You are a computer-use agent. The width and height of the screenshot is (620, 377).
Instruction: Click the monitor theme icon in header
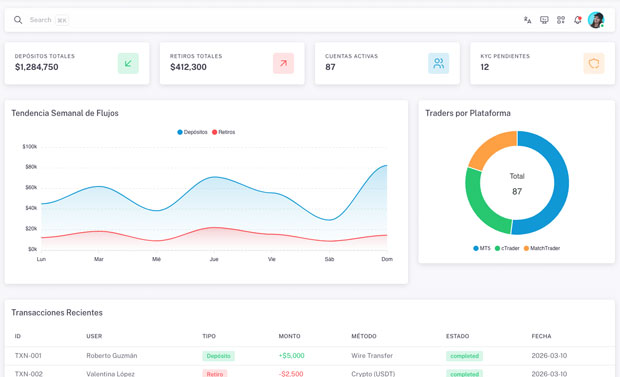pyautogui.click(x=544, y=20)
